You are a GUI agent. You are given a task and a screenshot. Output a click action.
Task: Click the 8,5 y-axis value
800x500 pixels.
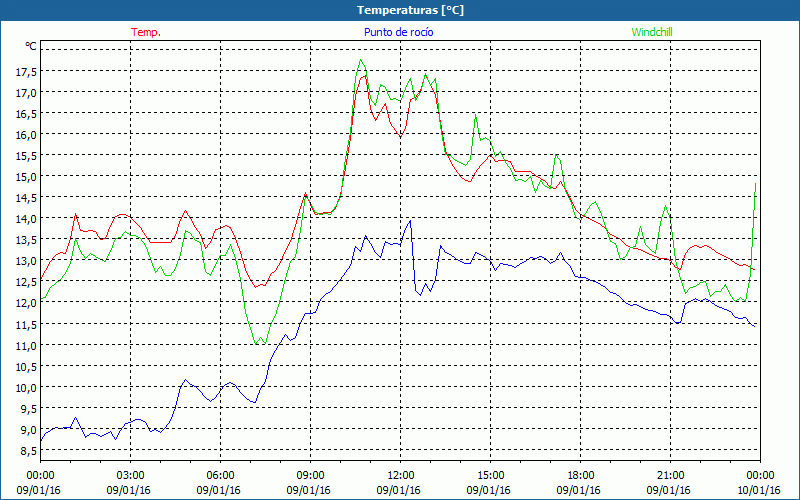(x=28, y=451)
